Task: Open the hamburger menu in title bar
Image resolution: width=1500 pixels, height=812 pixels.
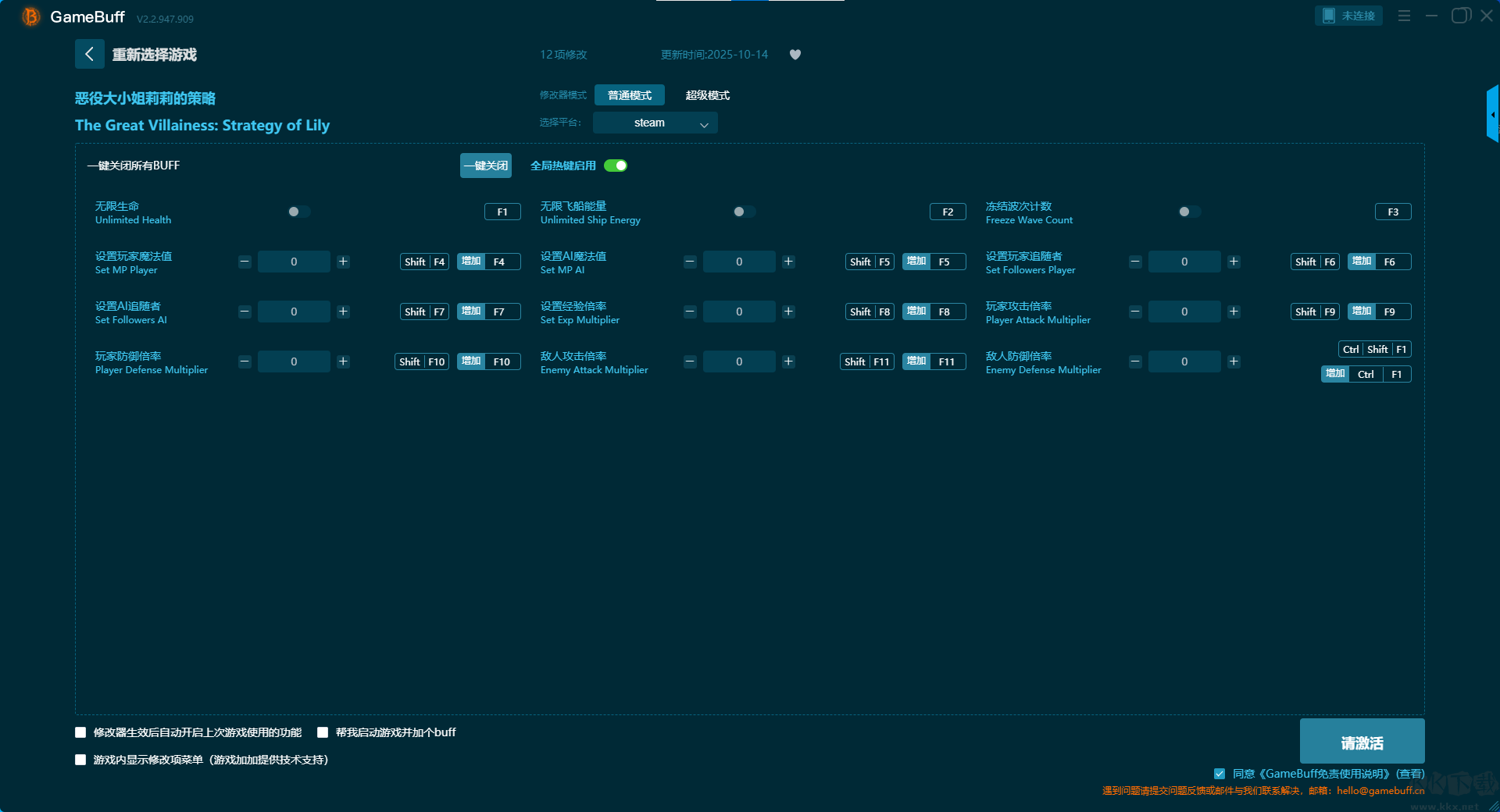Action: 1404,16
